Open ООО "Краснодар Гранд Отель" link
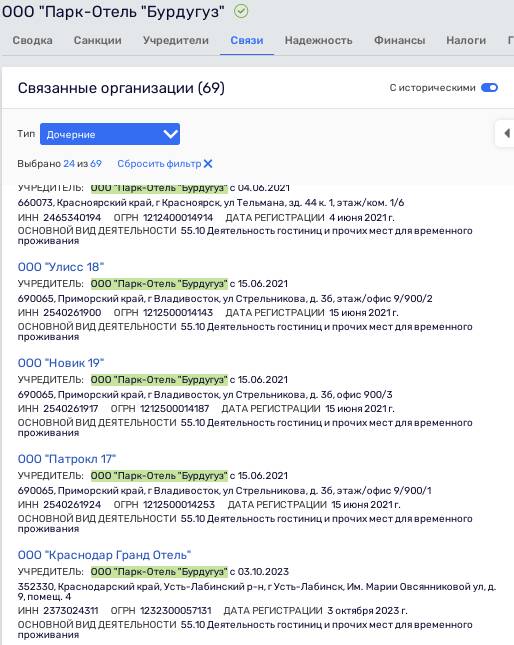514x645 pixels. click(x=104, y=555)
